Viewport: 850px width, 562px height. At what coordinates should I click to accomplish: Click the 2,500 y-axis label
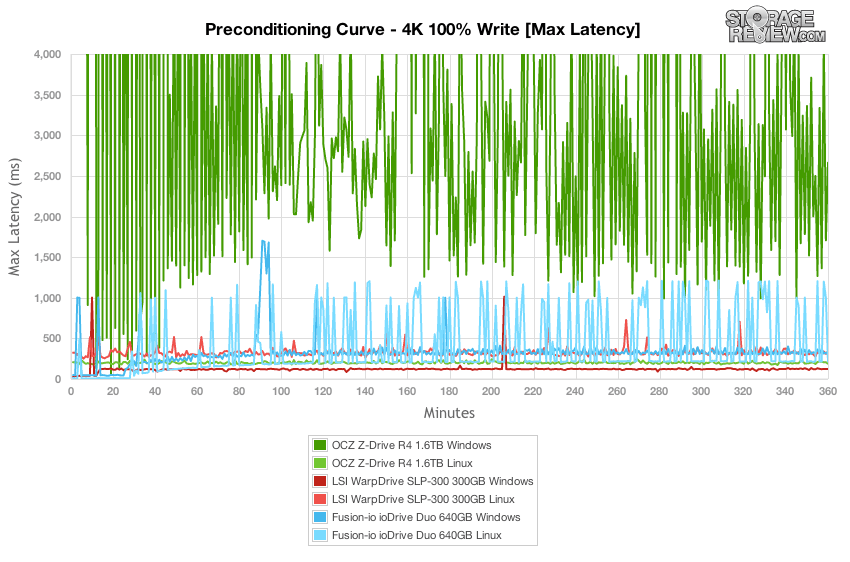(48, 176)
